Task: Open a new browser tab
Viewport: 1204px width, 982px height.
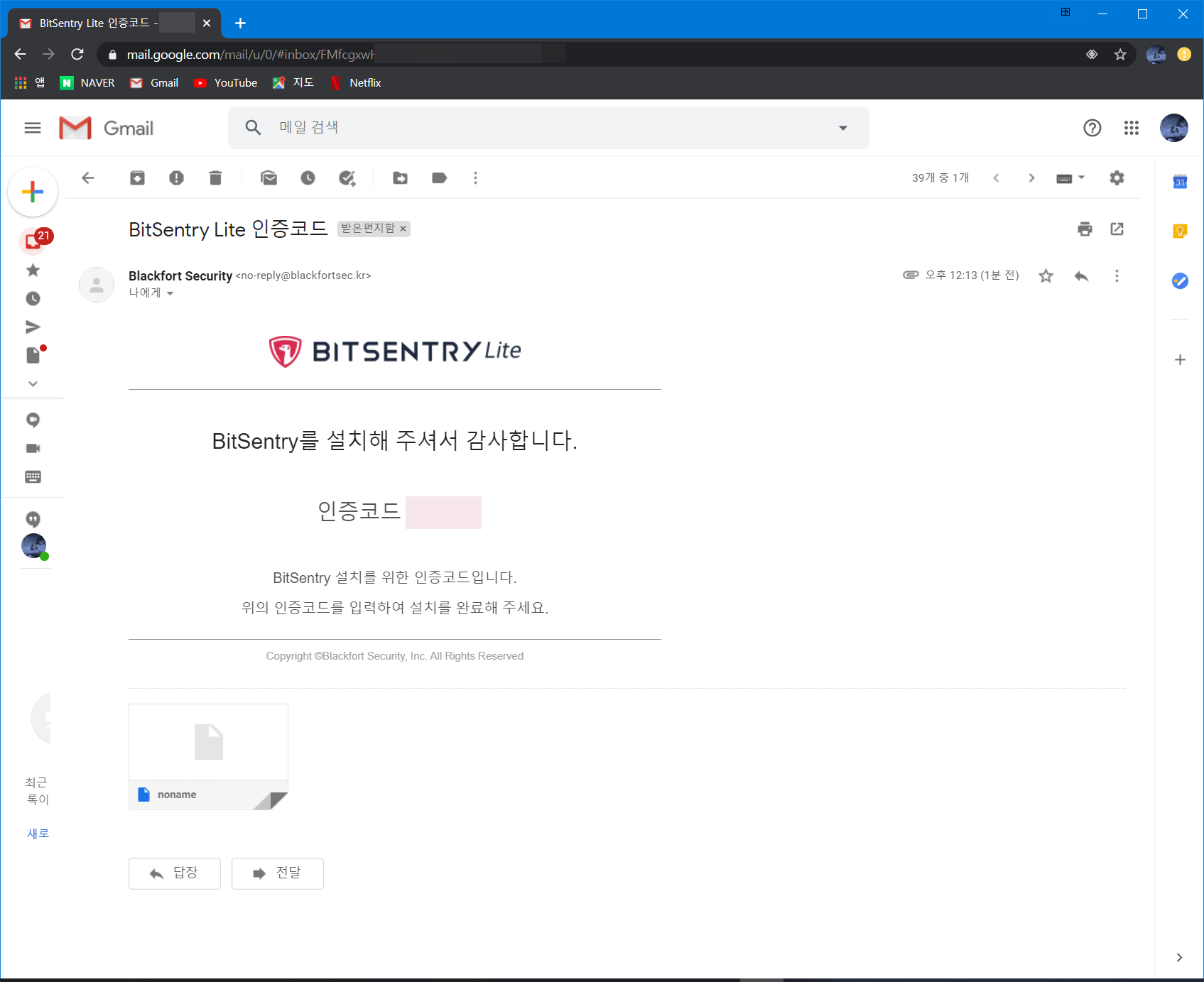Action: [240, 23]
